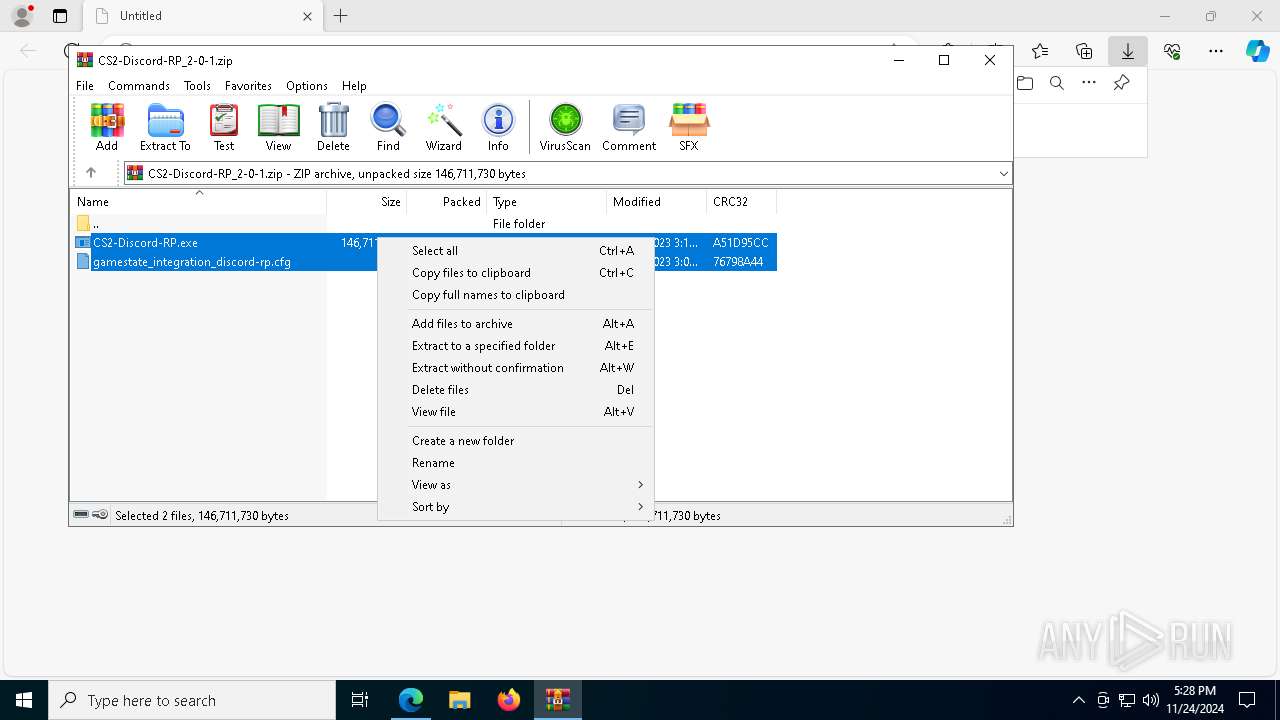Screen dimensions: 1280x720
Task: Open new tab plus button in Edge
Action: pos(340,16)
